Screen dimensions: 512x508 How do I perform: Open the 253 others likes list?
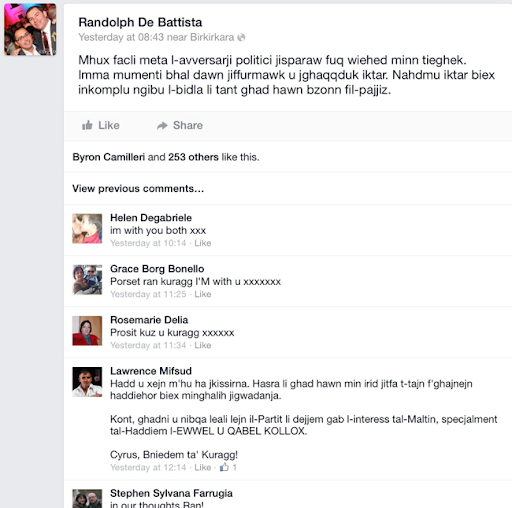coord(193,157)
